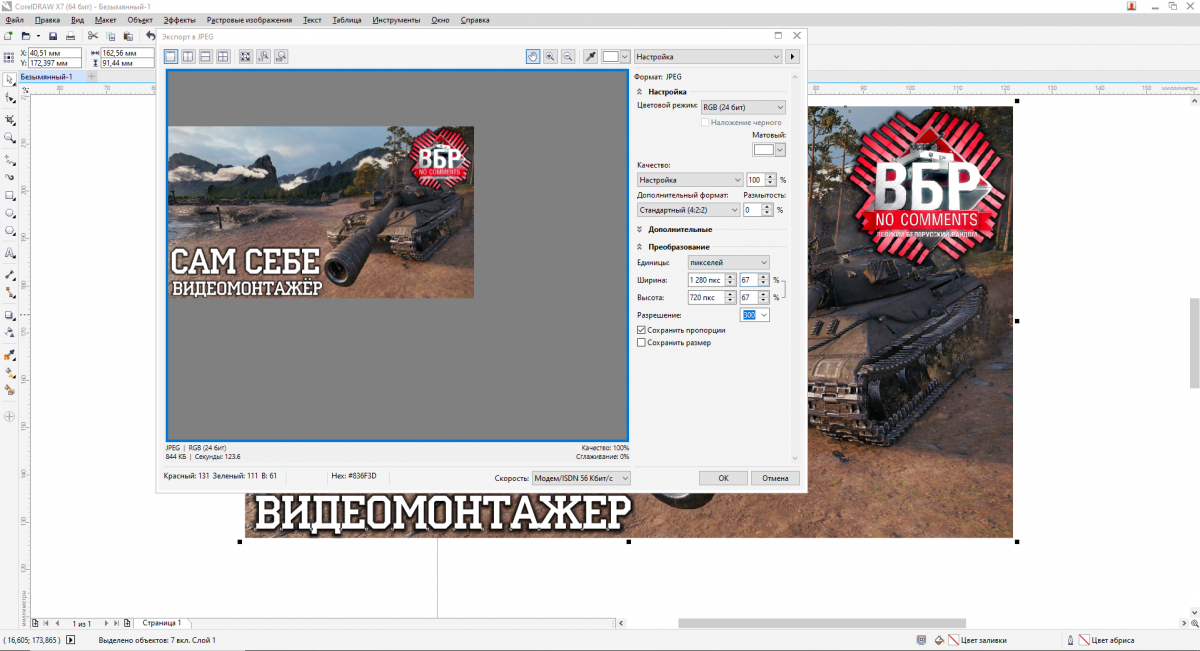The width and height of the screenshot is (1200, 651).
Task: Open the Матовый color swatch picker
Action: [x=769, y=150]
